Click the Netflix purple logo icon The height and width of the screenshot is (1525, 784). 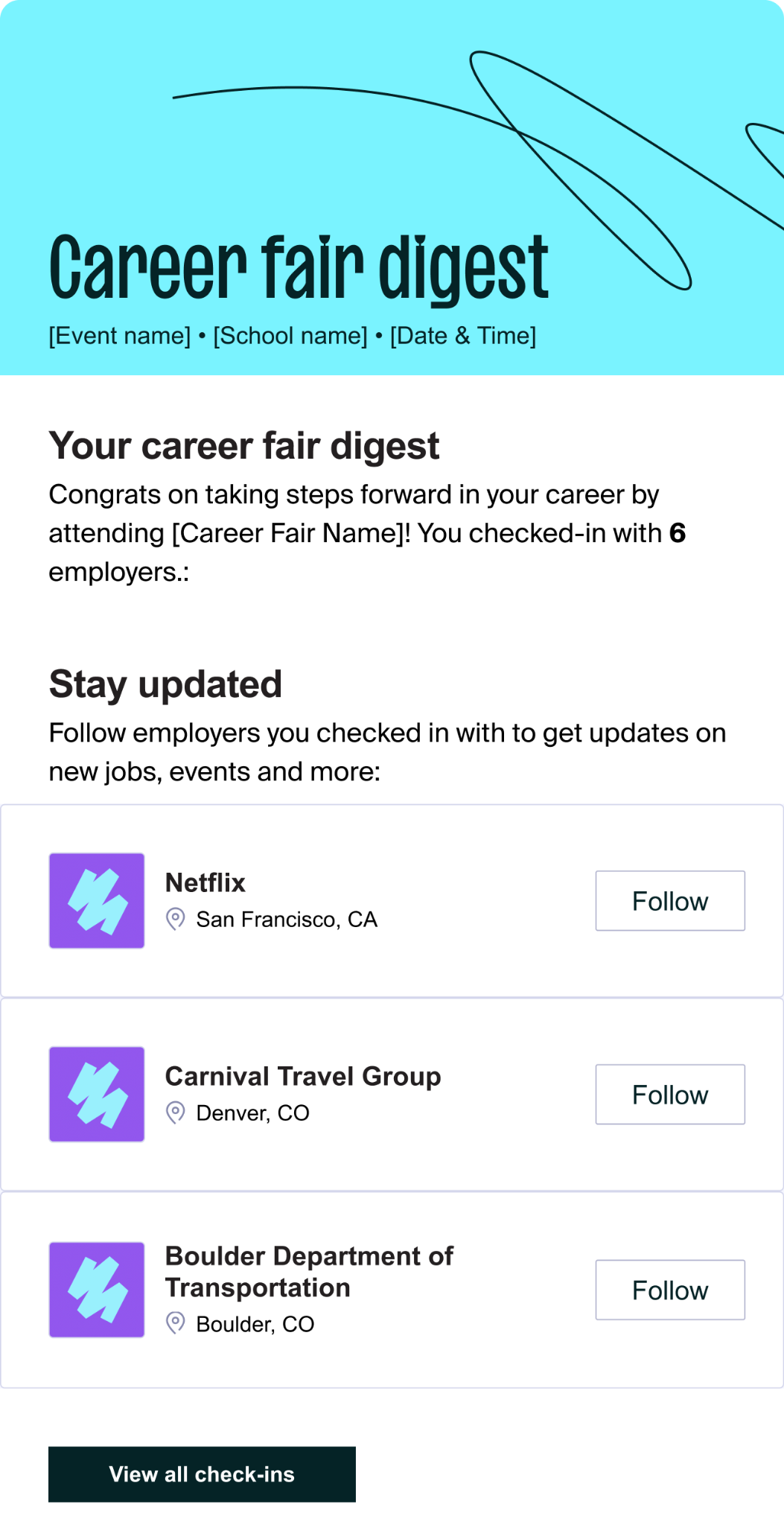97,900
